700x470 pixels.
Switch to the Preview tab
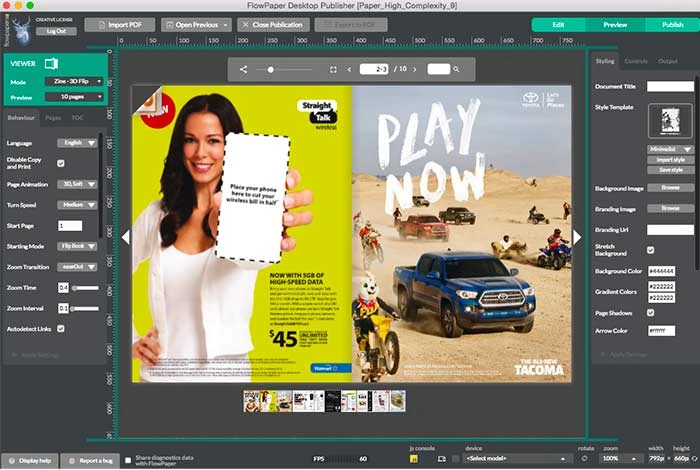click(x=614, y=24)
